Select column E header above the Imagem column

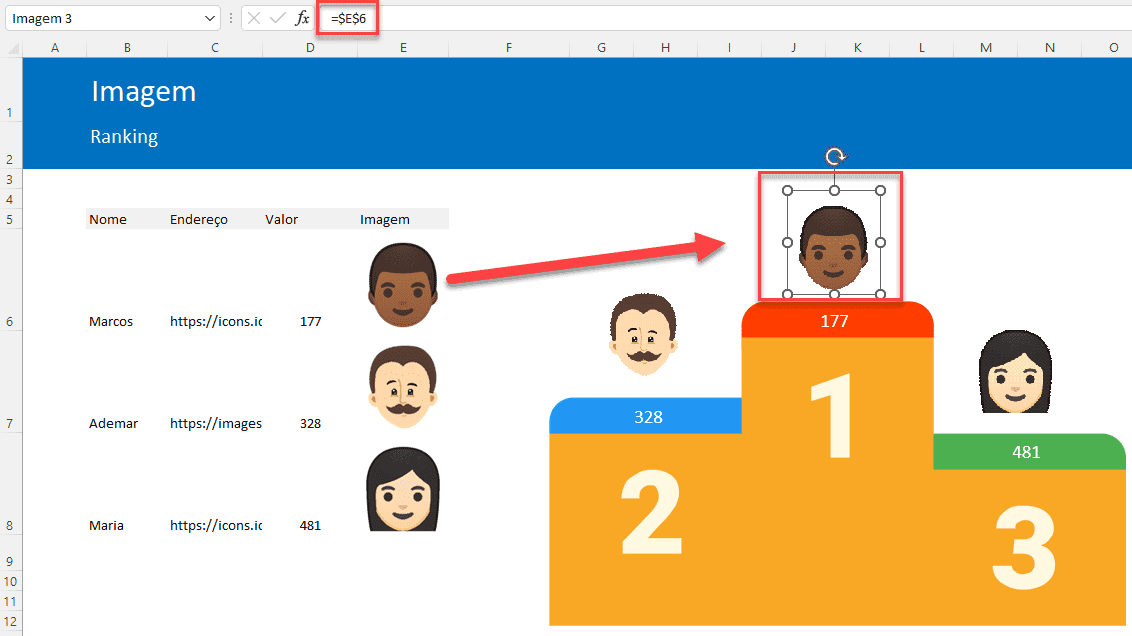pos(403,46)
